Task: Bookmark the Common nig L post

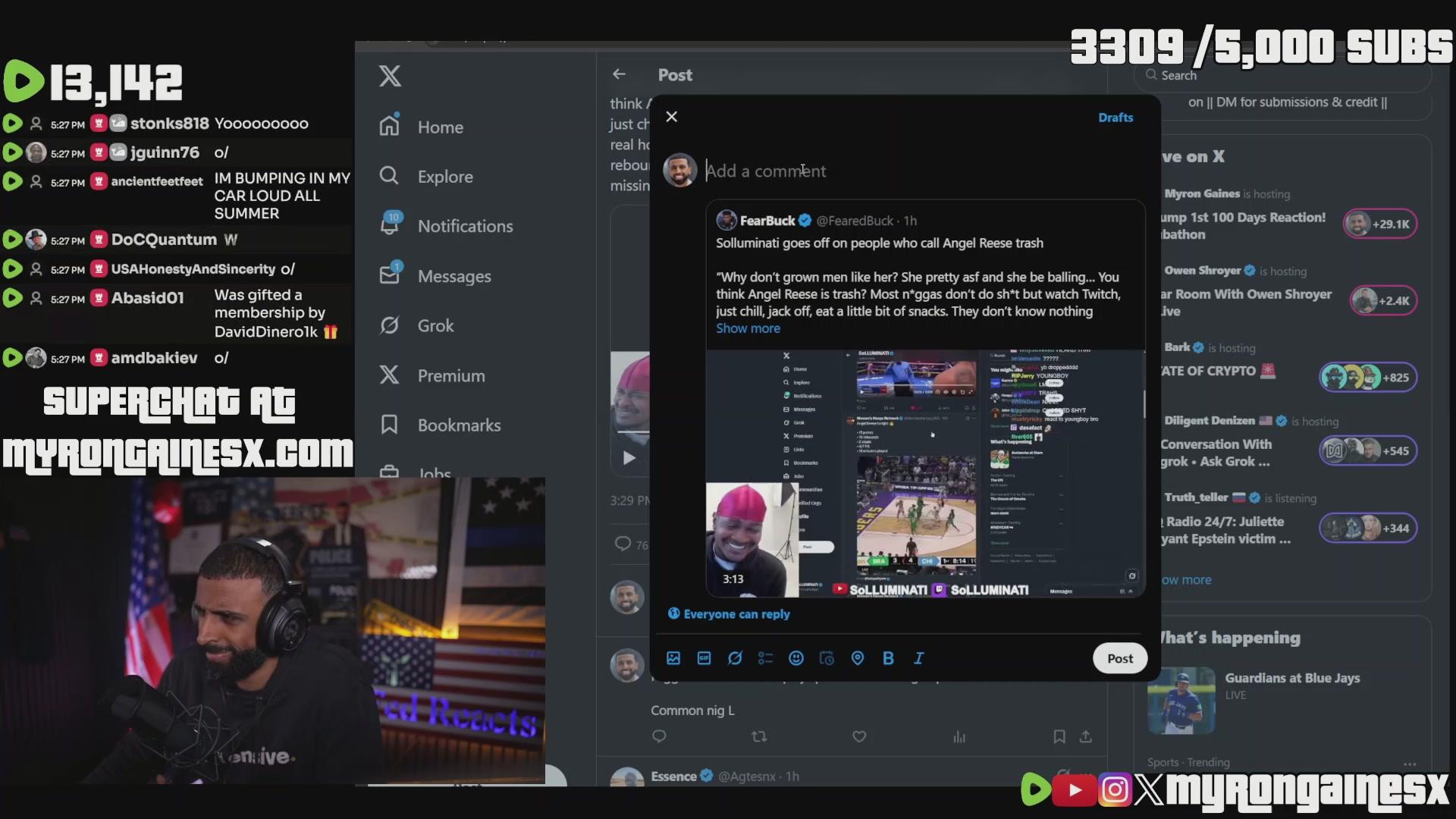Action: point(1059,736)
